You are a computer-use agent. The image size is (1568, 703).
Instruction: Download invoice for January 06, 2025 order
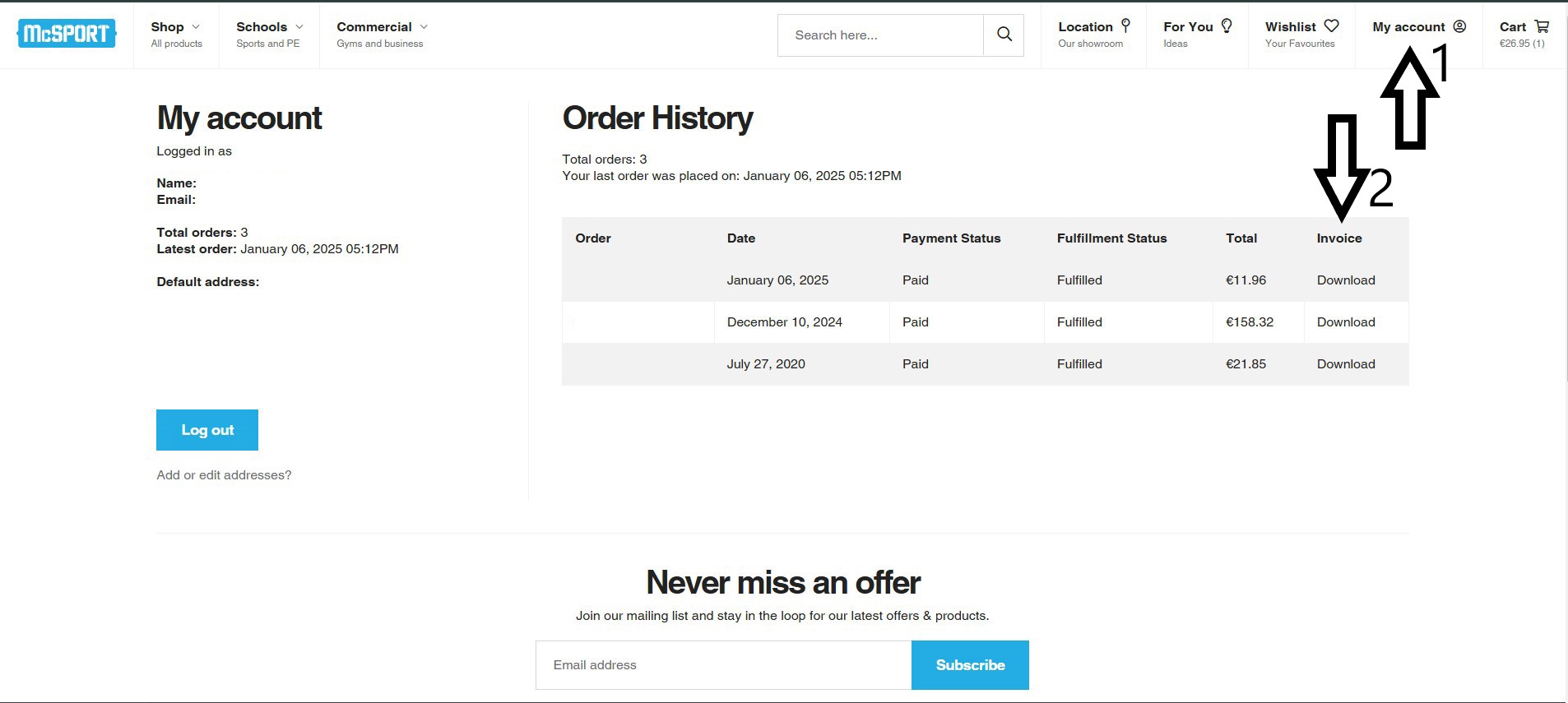click(1346, 280)
